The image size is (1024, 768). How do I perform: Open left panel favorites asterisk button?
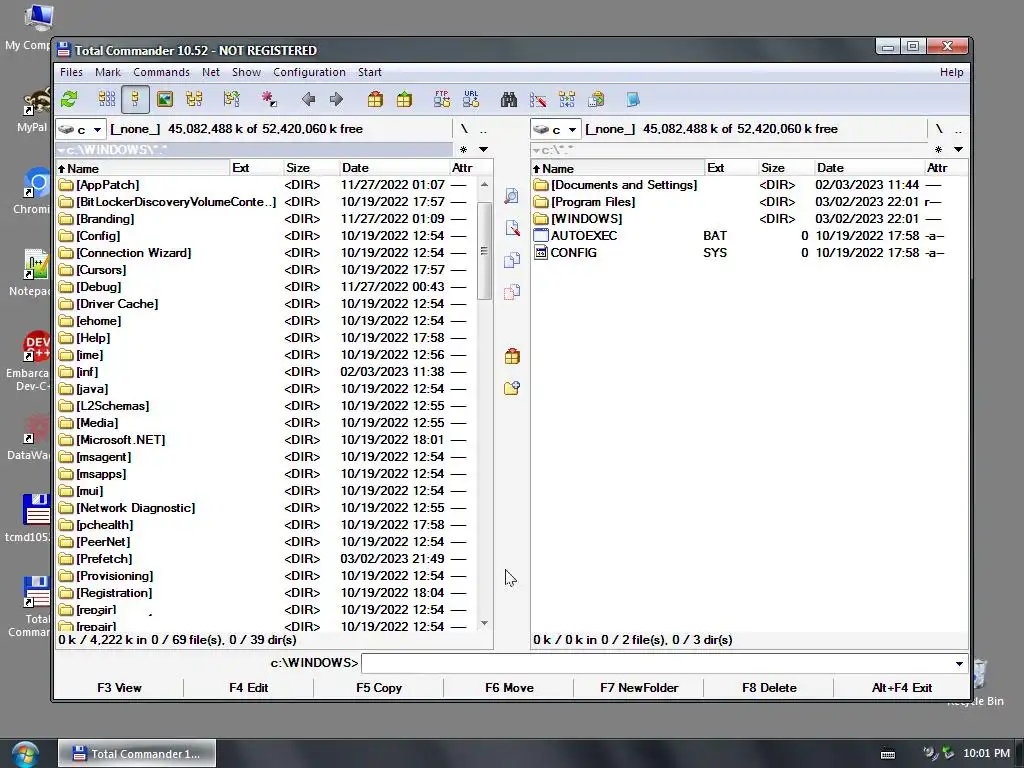click(x=464, y=150)
